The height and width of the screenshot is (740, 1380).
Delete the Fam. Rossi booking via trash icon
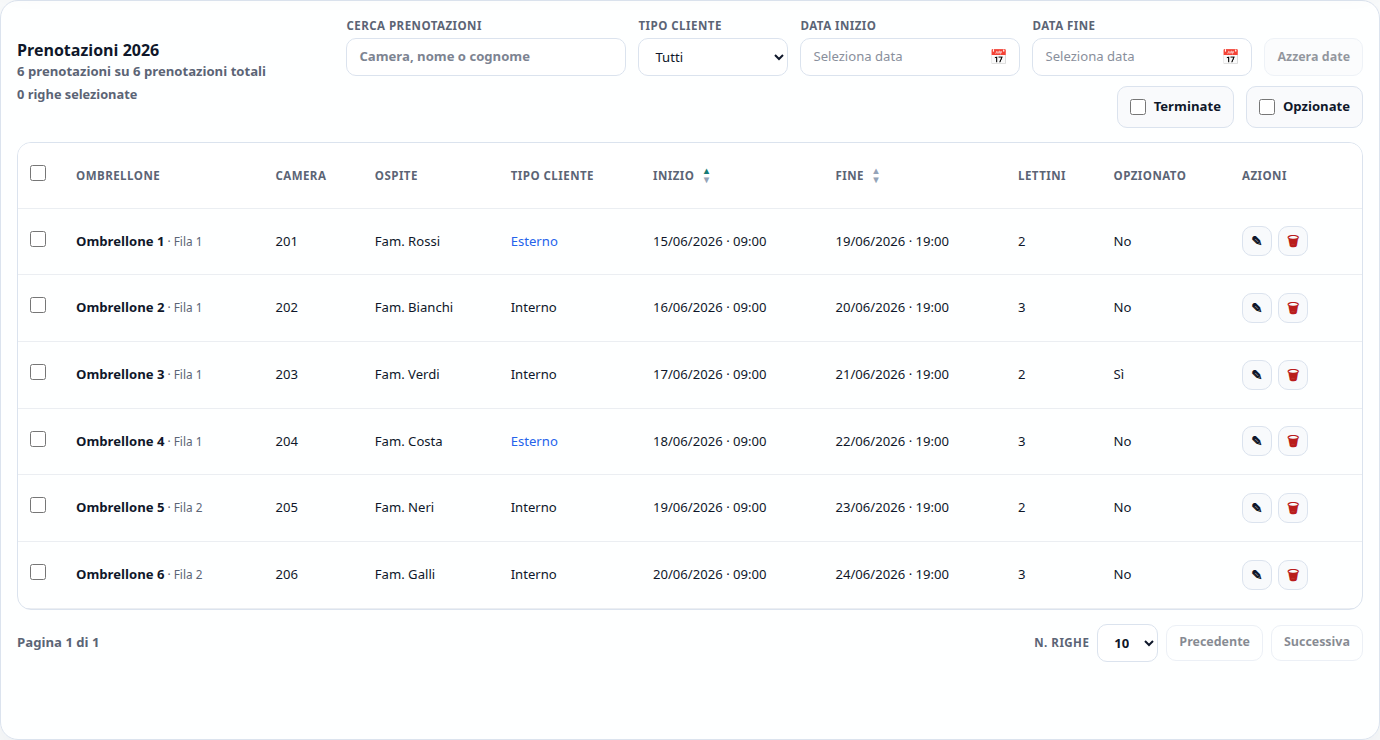click(x=1293, y=241)
